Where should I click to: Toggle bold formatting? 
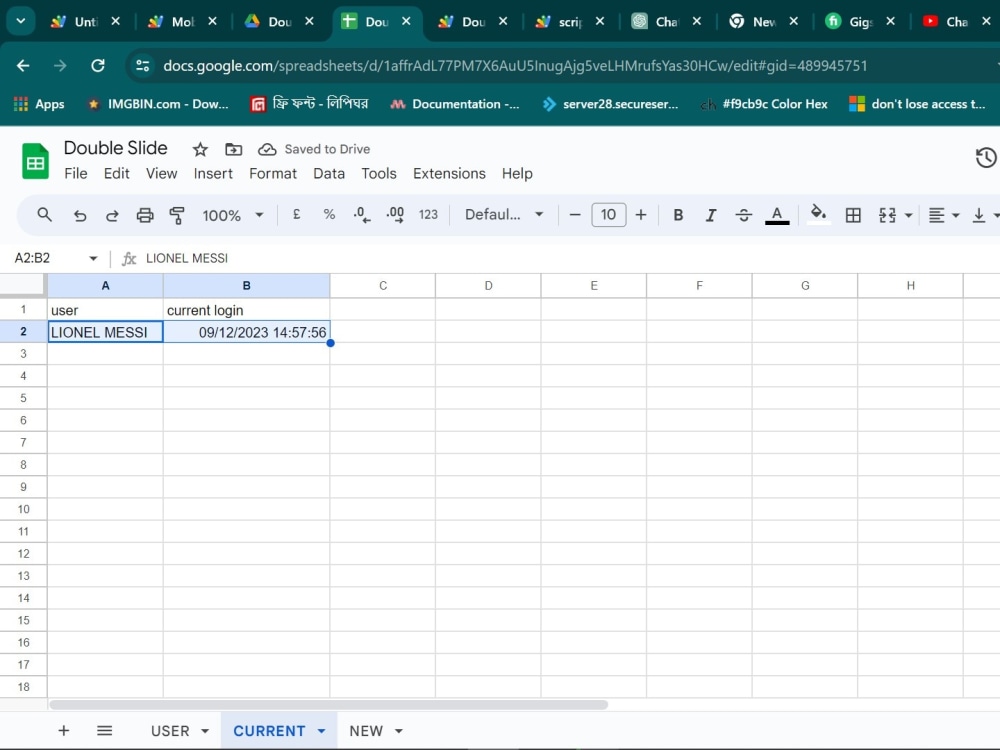(678, 216)
